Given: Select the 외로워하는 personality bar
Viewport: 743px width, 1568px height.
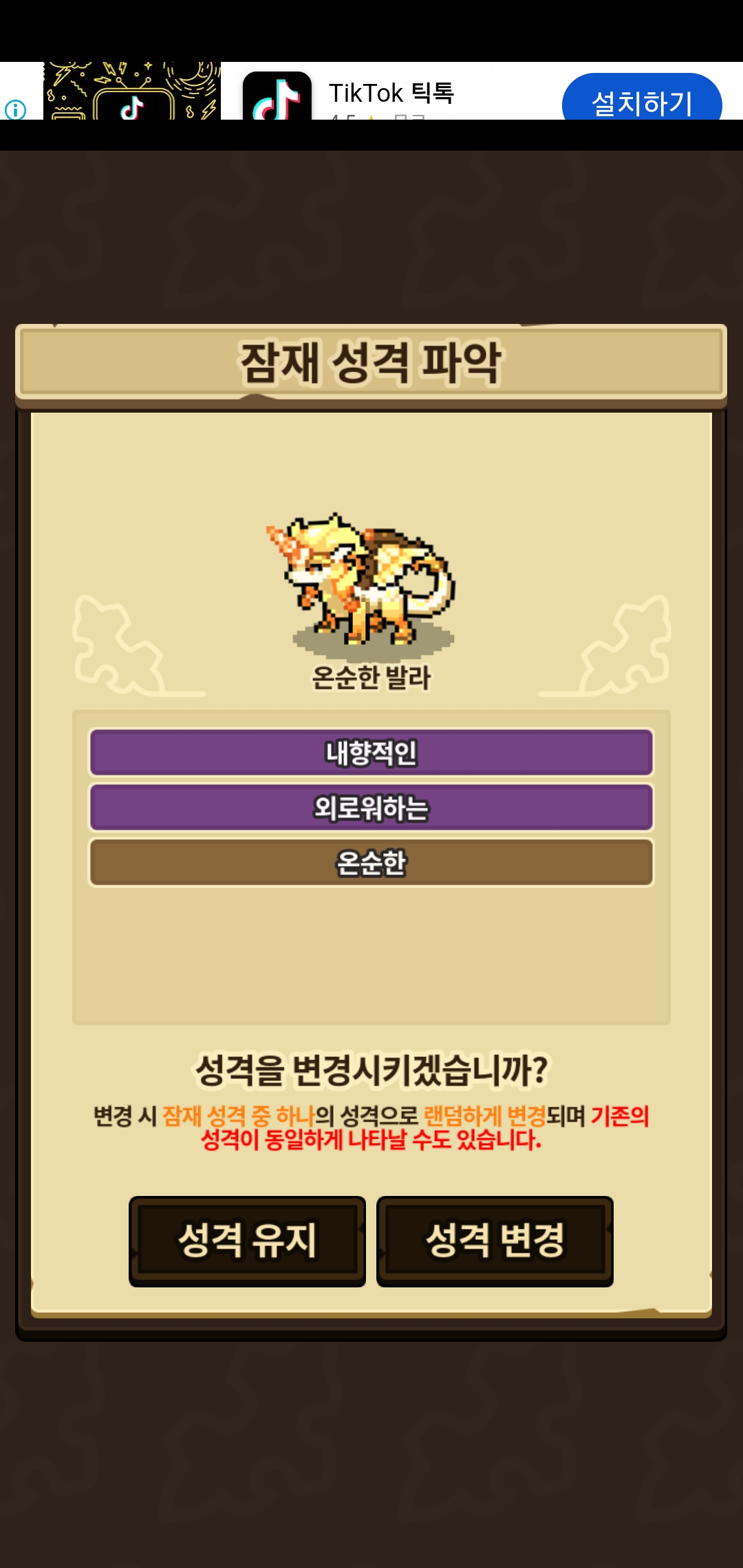Looking at the screenshot, I should [371, 807].
